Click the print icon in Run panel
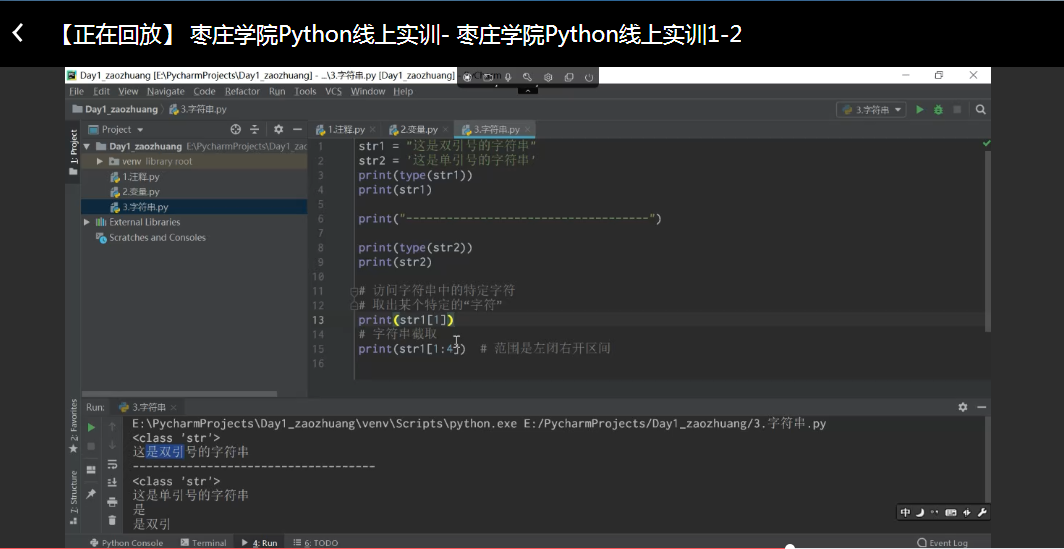 coord(112,501)
